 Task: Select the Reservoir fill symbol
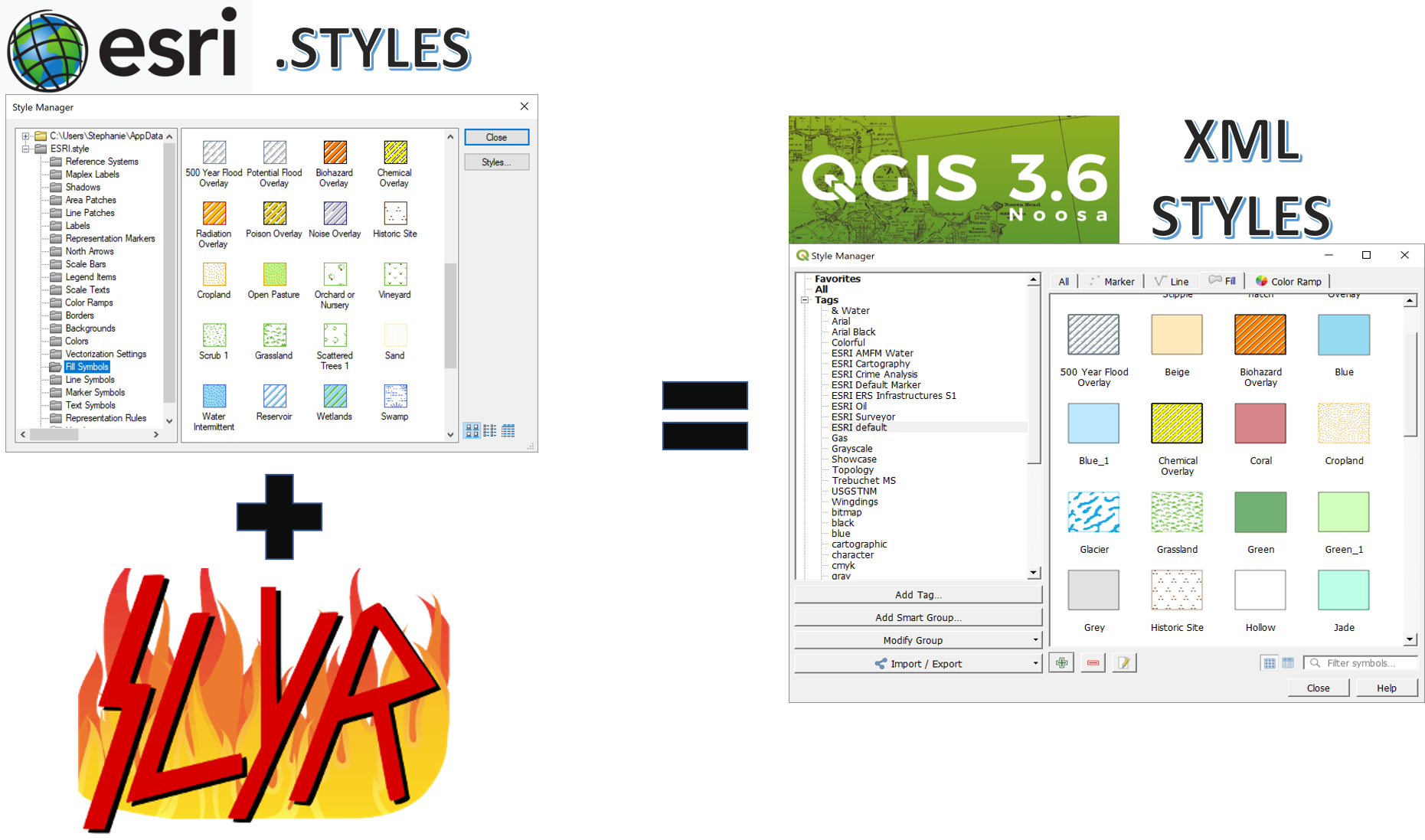274,403
